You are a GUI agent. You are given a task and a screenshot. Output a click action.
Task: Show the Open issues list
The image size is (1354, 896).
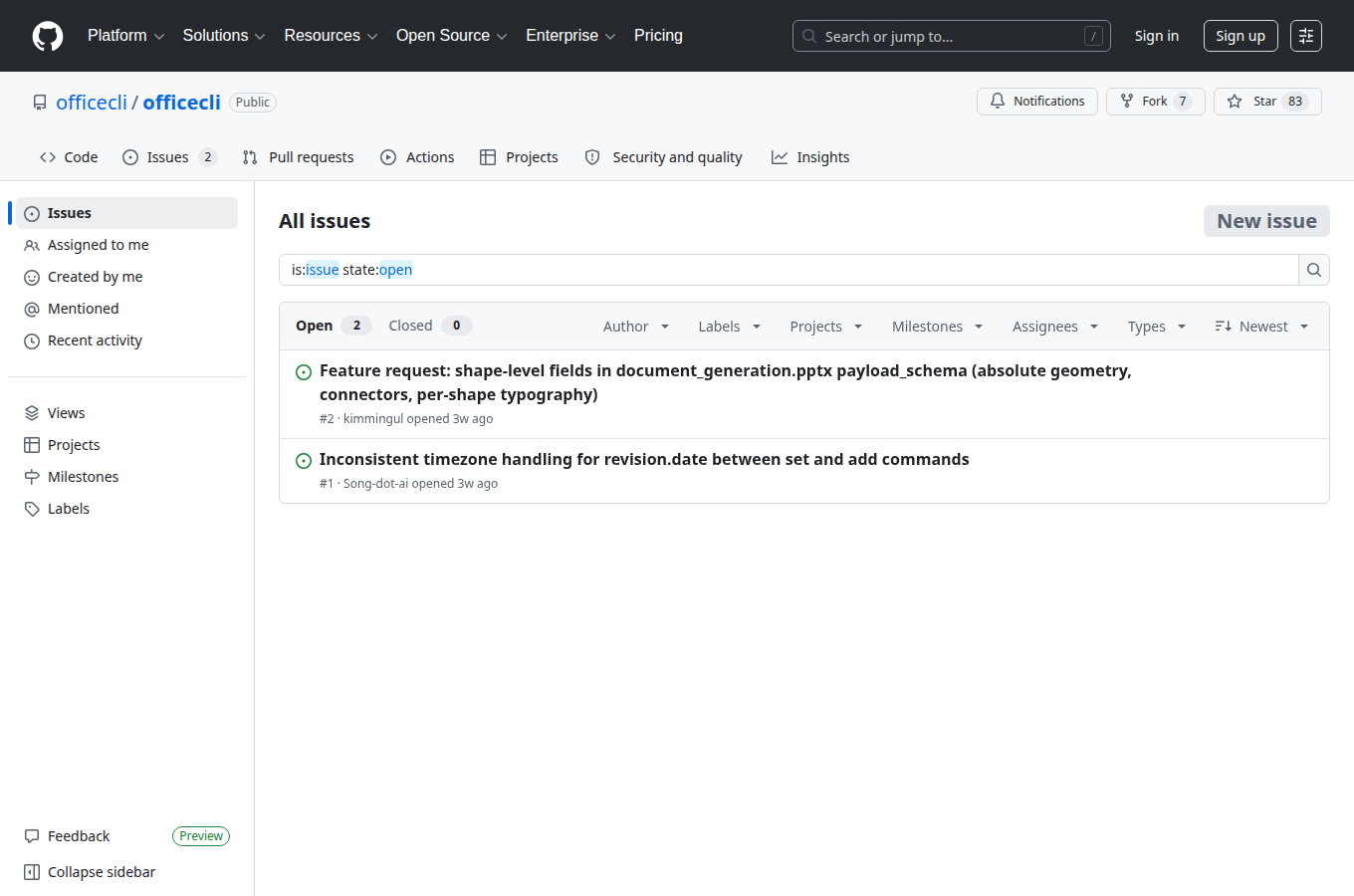334,326
